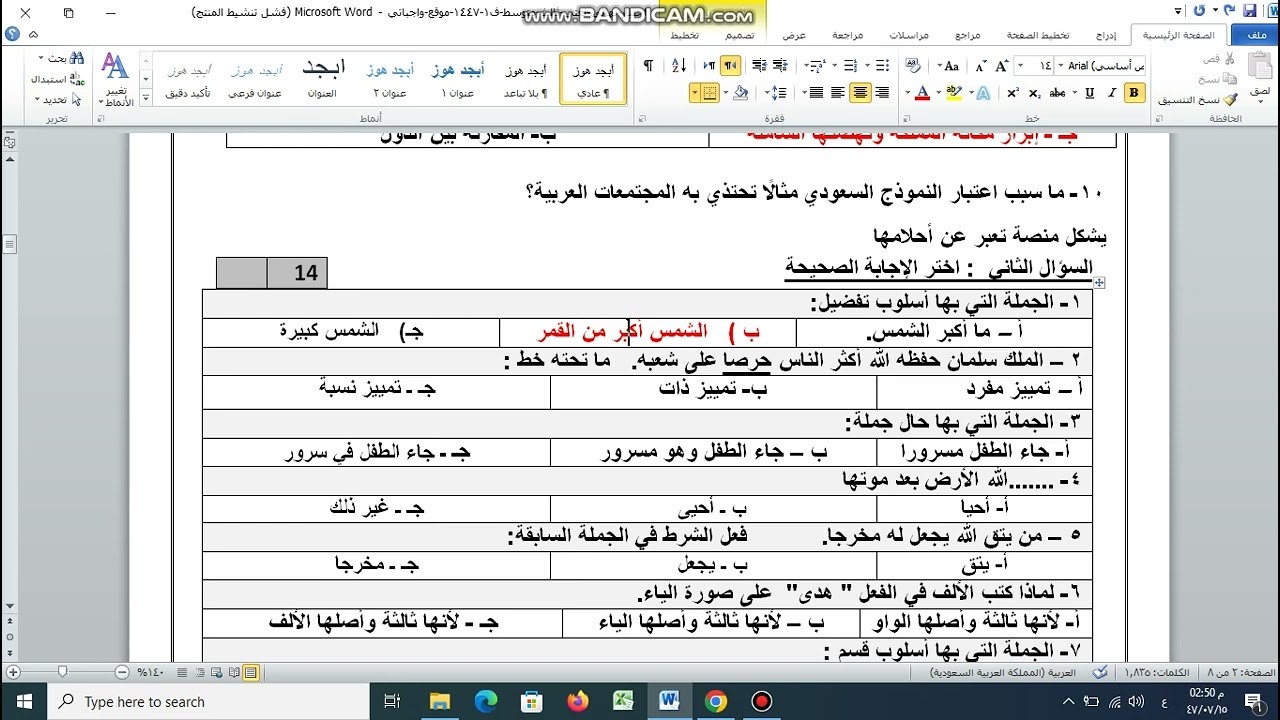Toggle Underline formatting
Viewport: 1280px width, 720px height.
(x=1089, y=93)
